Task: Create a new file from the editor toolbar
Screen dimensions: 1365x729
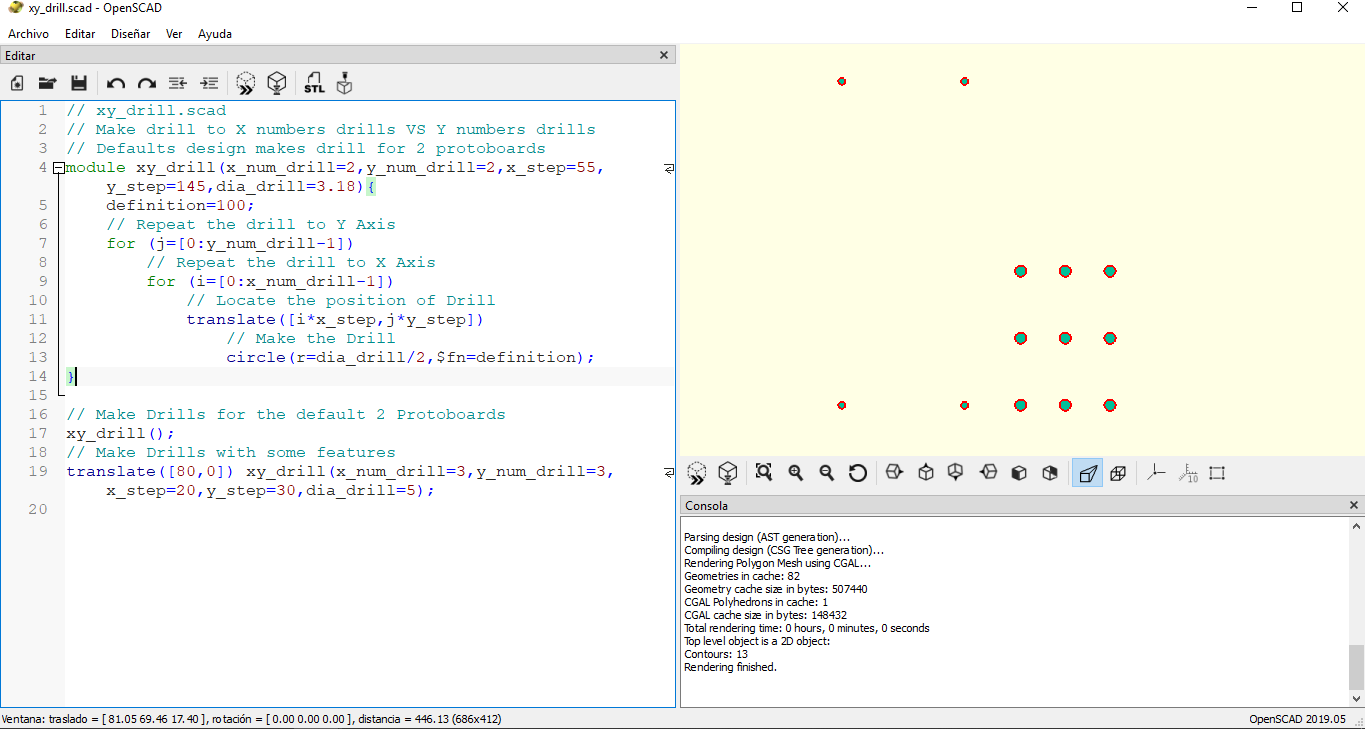Action: tap(17, 83)
